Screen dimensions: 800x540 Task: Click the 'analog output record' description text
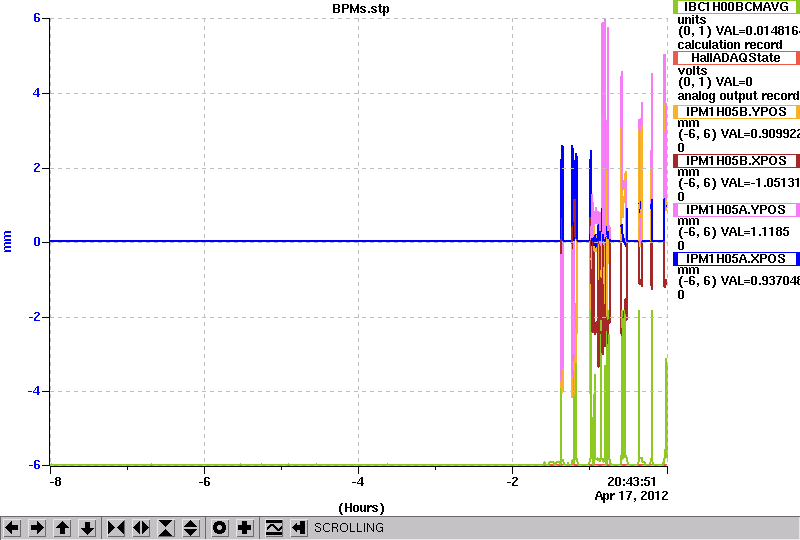coord(739,95)
